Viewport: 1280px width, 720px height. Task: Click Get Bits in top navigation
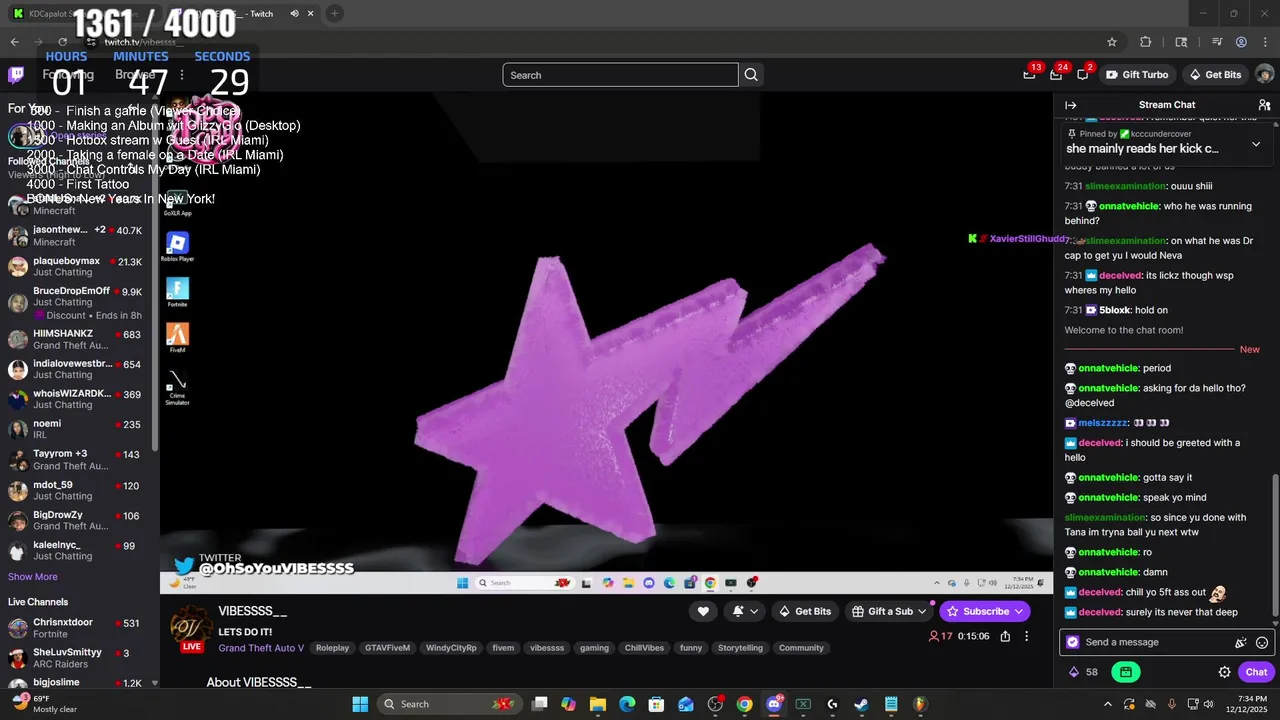1215,75
